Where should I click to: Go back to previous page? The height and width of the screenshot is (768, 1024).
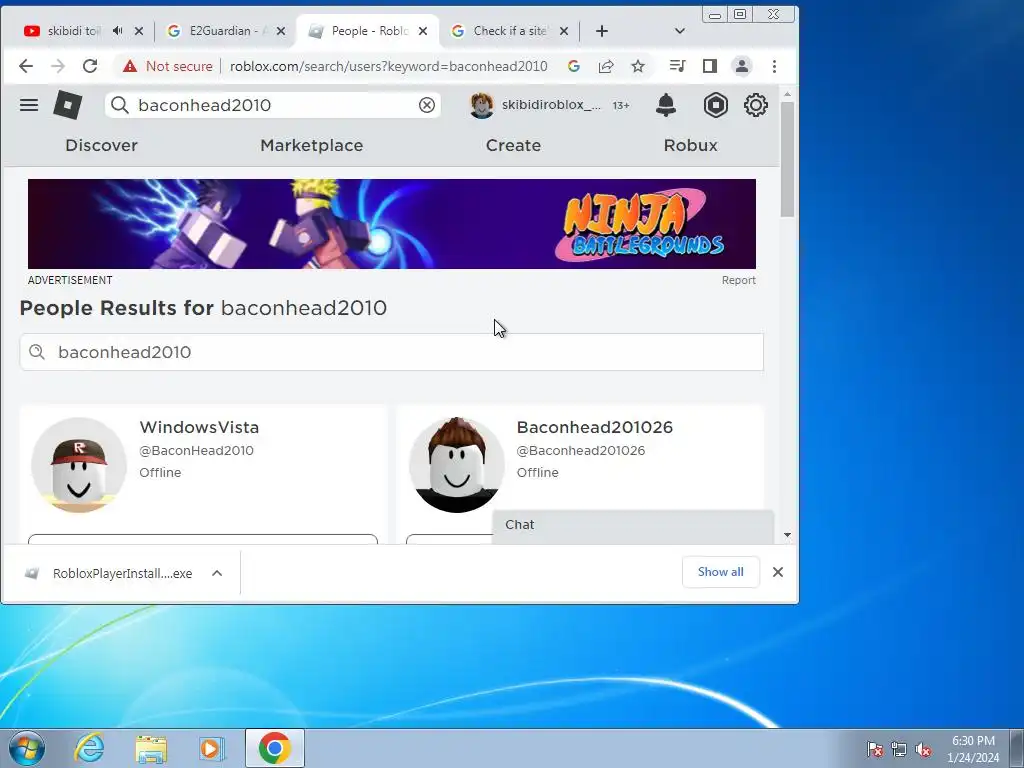25,66
